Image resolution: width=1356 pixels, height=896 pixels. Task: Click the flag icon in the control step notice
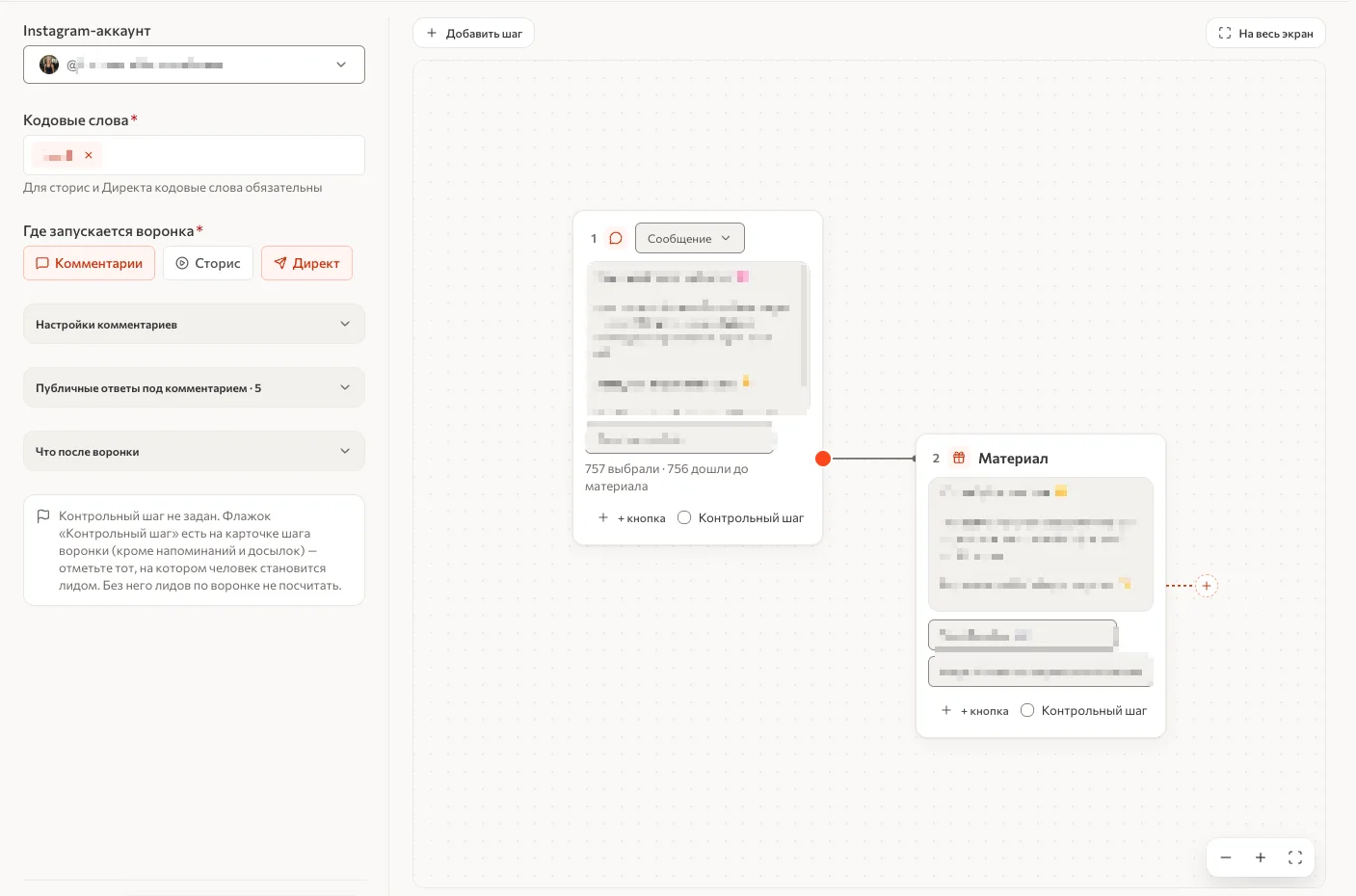click(x=43, y=516)
